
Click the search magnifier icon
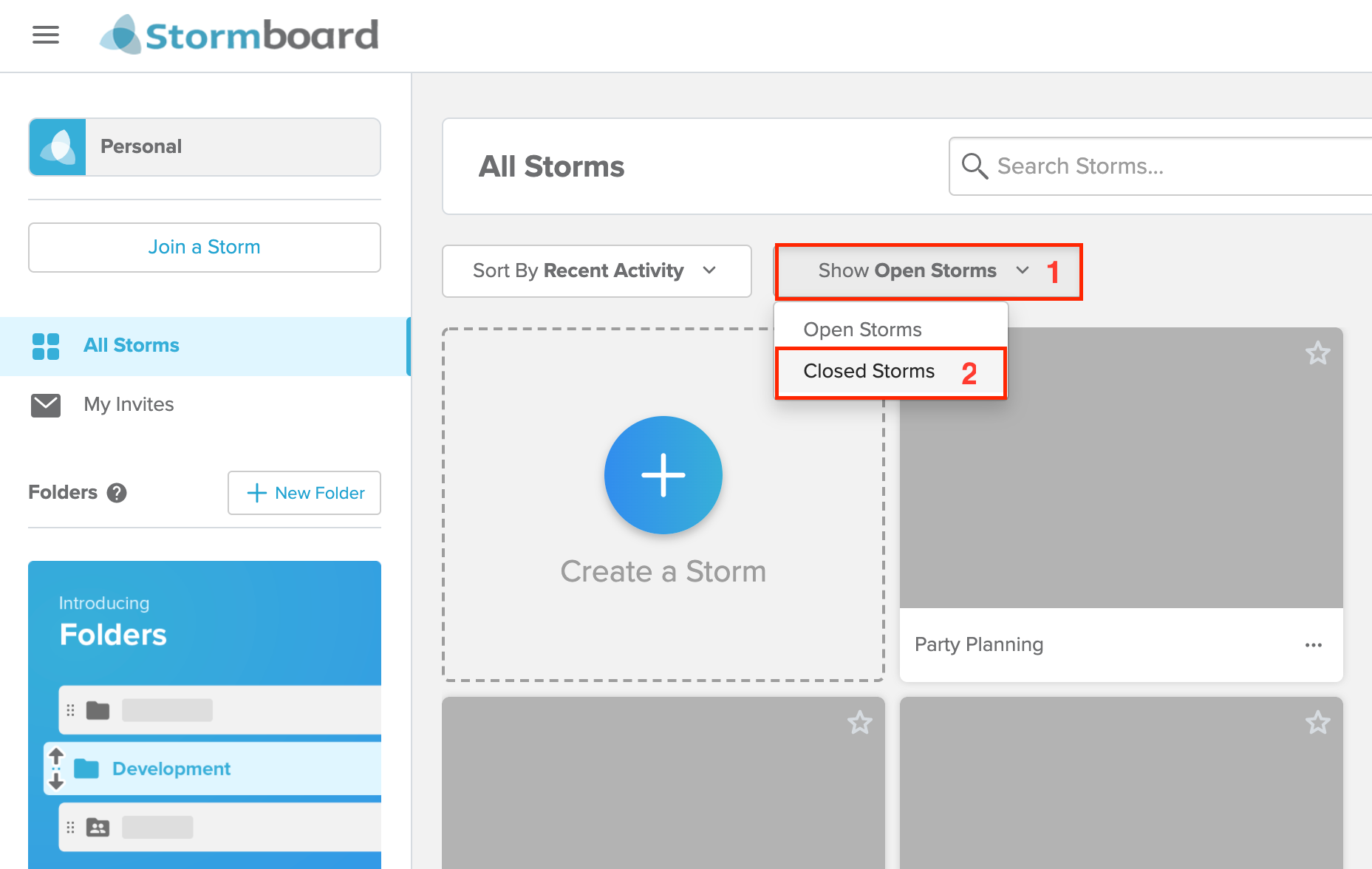click(975, 166)
